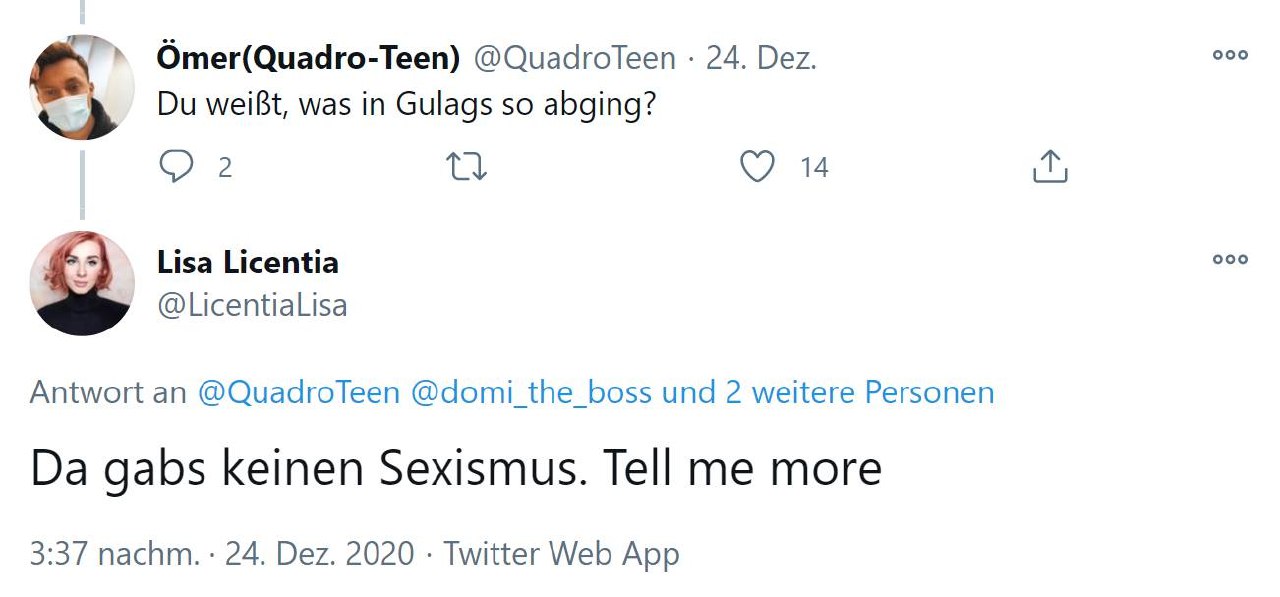Click the Ömer(Quadro-Teen) display name
The image size is (1280, 597).
308,59
